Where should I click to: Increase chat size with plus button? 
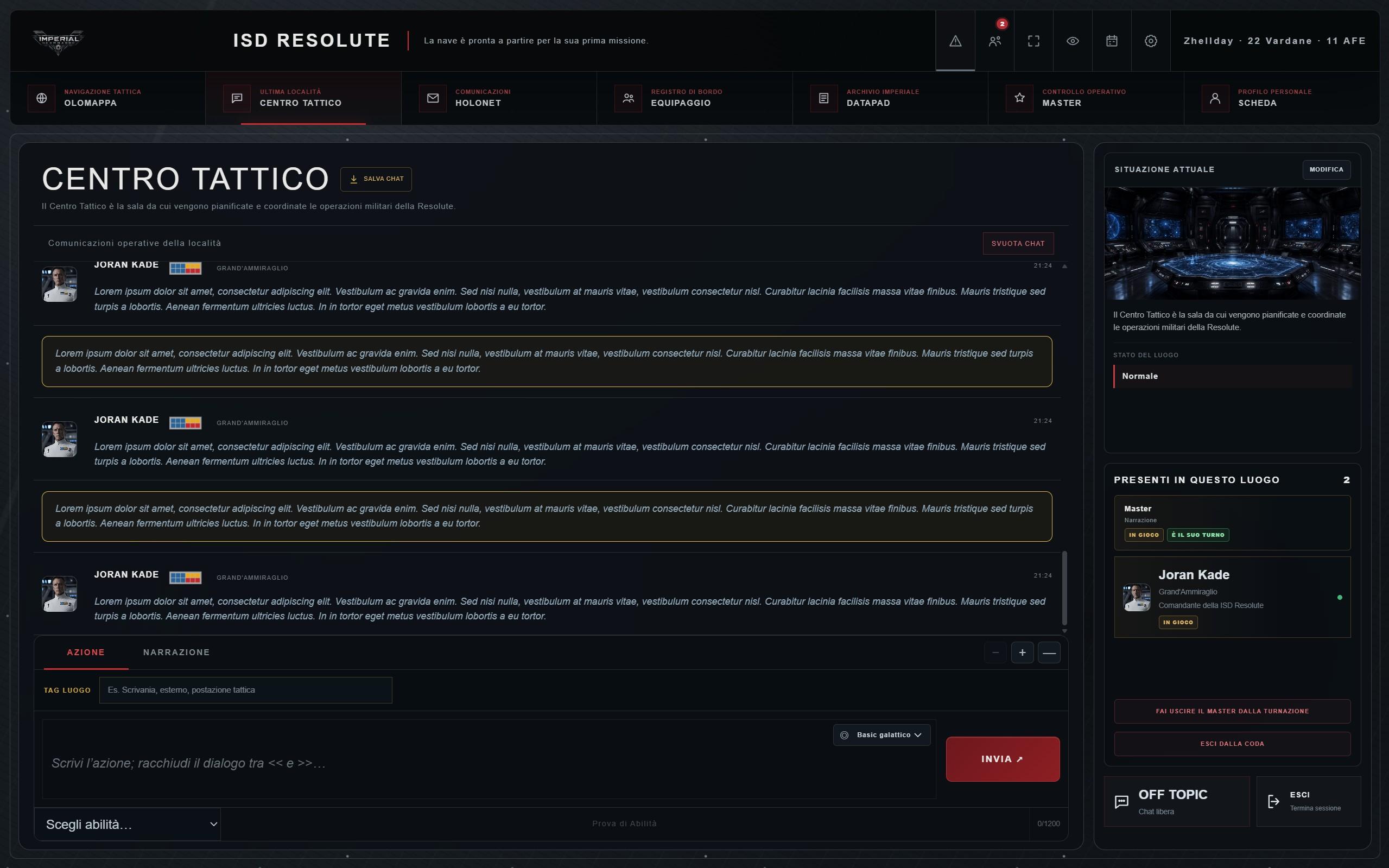point(1022,652)
